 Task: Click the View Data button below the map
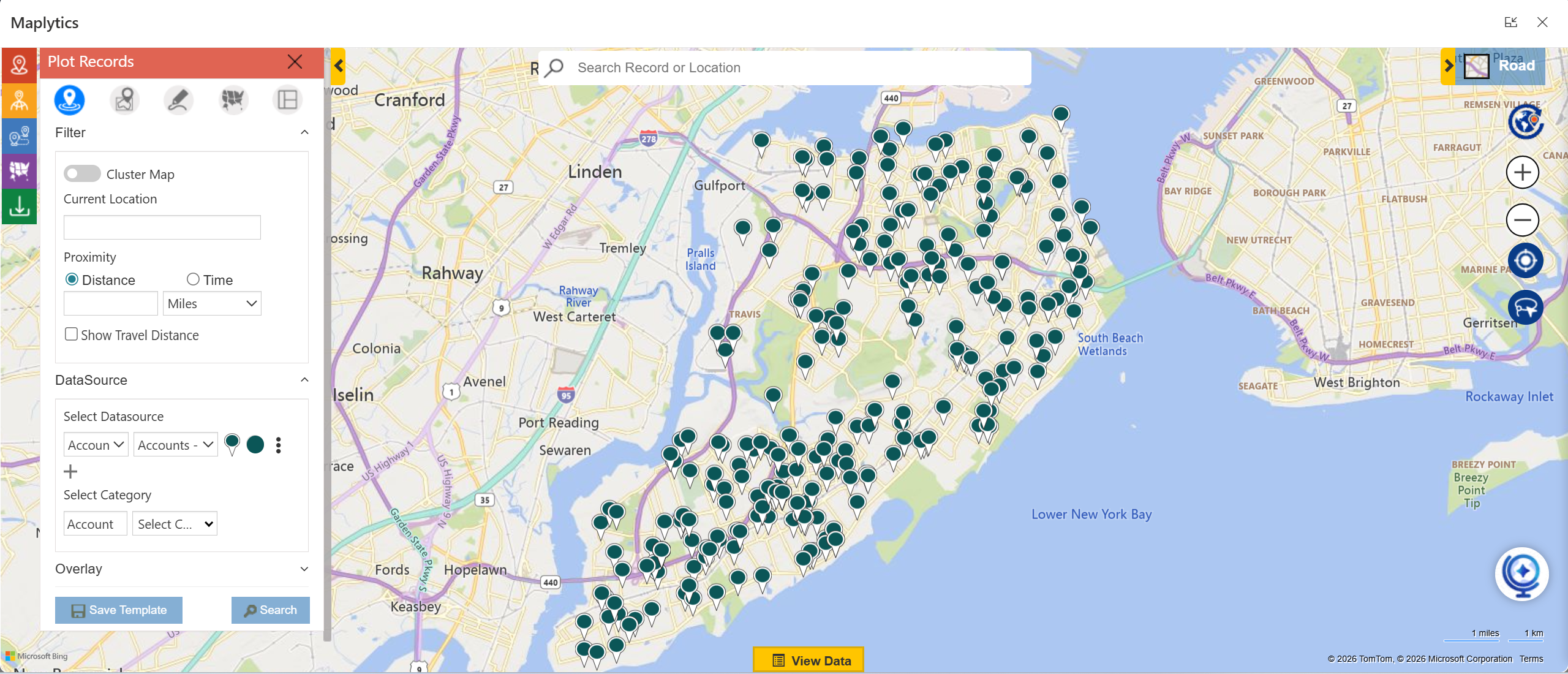click(x=808, y=660)
